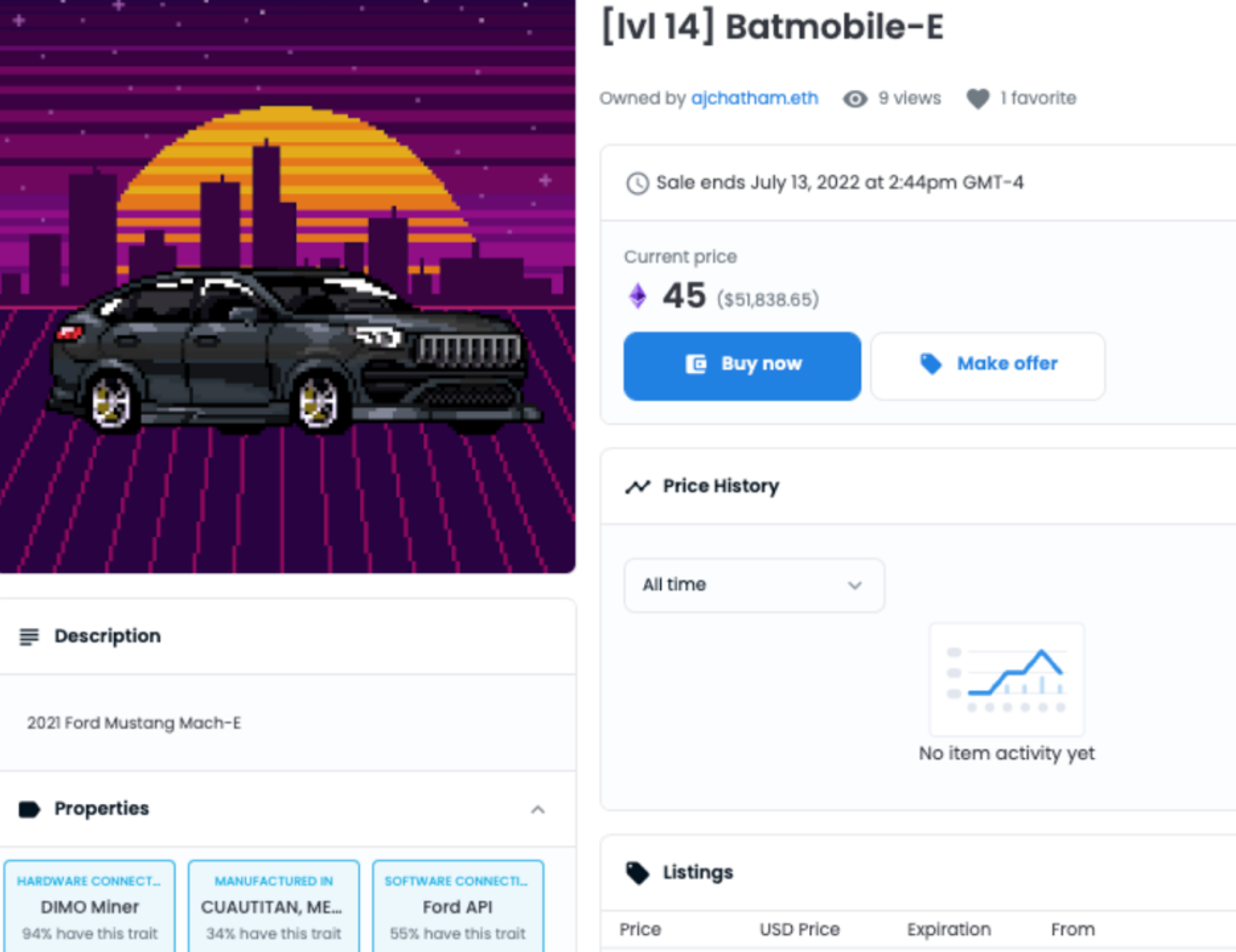Click the tag icon inside Make offer
1236x952 pixels.
coord(930,364)
